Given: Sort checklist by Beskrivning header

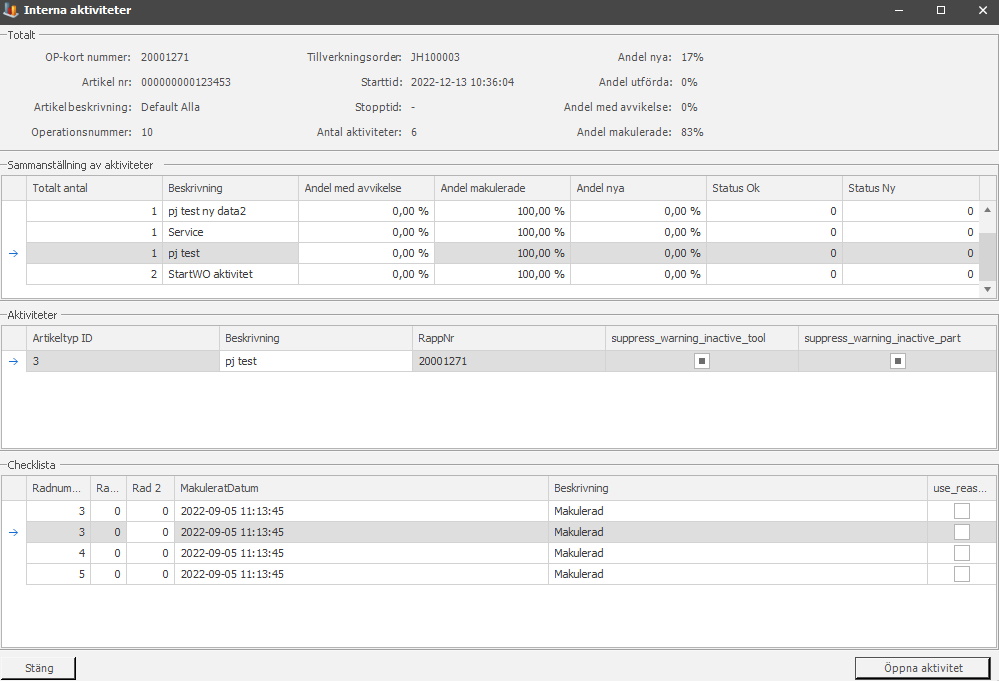Looking at the screenshot, I should (x=738, y=488).
